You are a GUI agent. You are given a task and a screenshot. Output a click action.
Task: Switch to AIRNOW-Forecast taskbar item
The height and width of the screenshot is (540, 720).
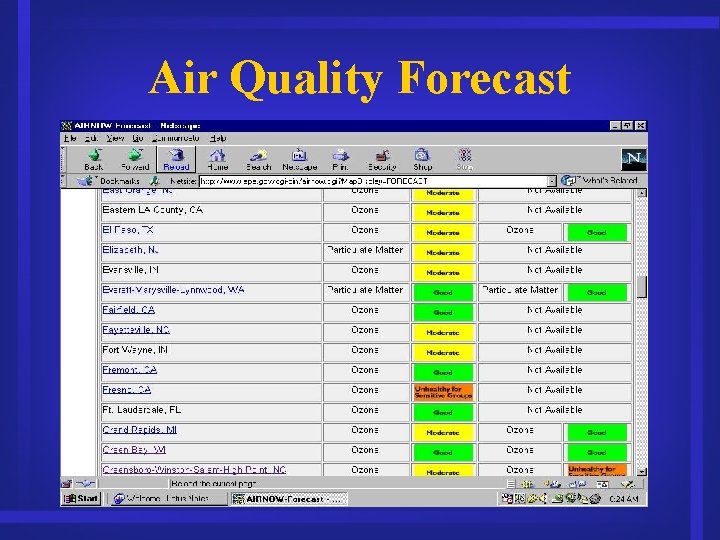coord(289,499)
